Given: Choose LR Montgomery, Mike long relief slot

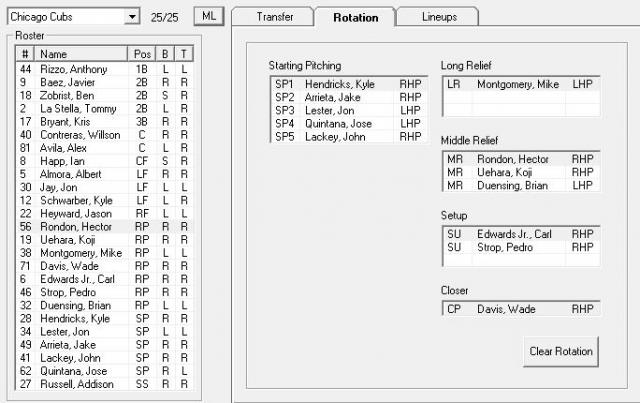Looking at the screenshot, I should [x=520, y=85].
